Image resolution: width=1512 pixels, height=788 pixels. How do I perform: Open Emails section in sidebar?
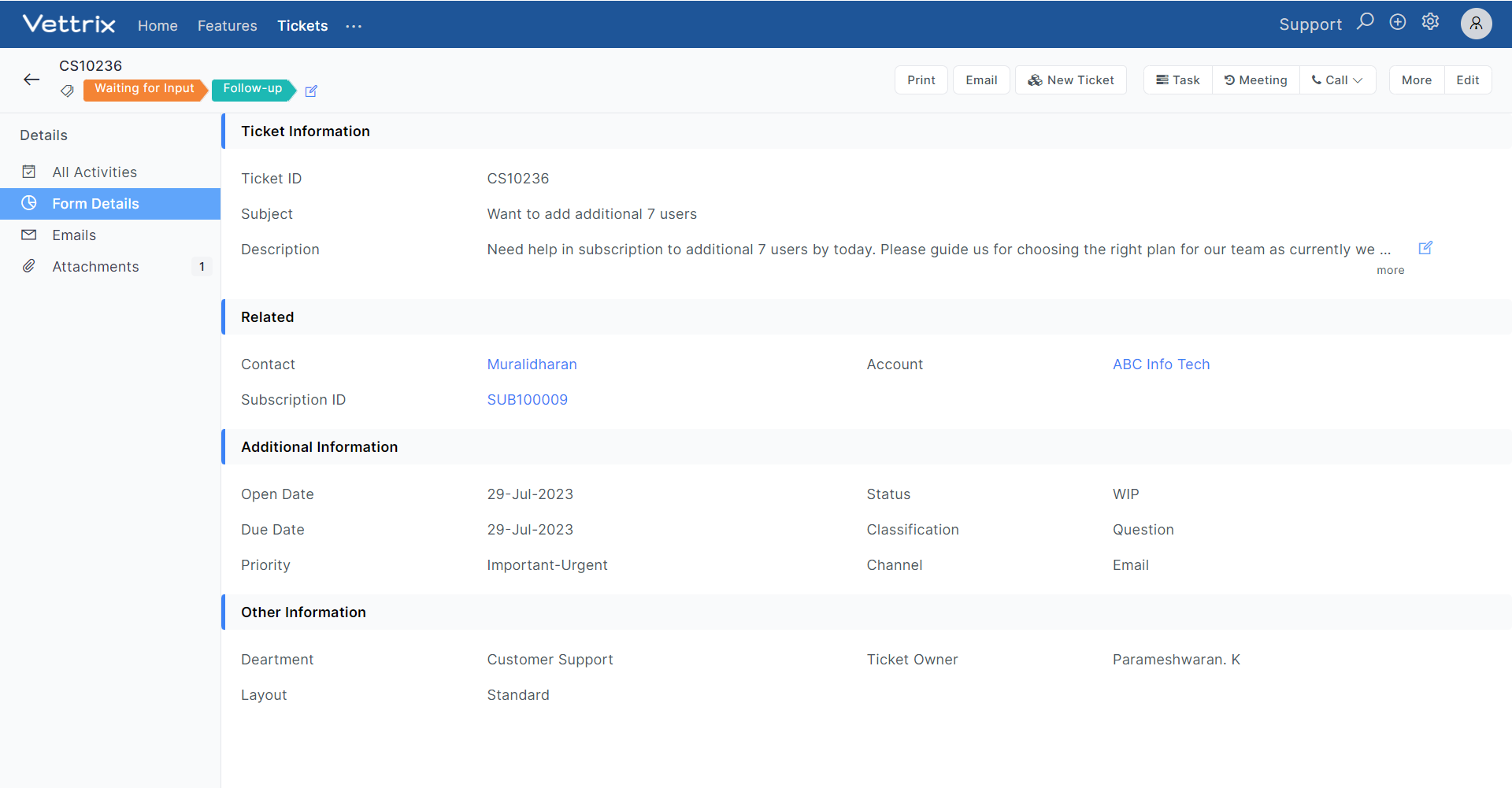pos(110,235)
